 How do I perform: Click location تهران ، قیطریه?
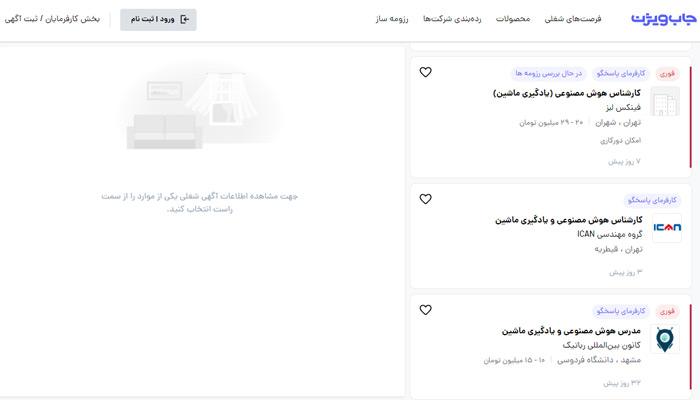[x=618, y=249]
